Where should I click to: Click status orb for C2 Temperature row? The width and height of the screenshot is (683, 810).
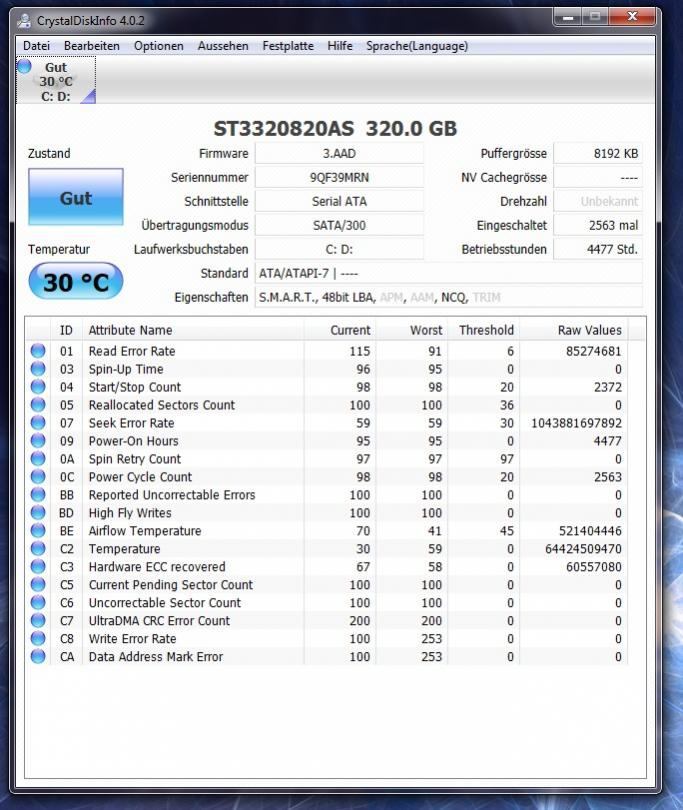38,548
